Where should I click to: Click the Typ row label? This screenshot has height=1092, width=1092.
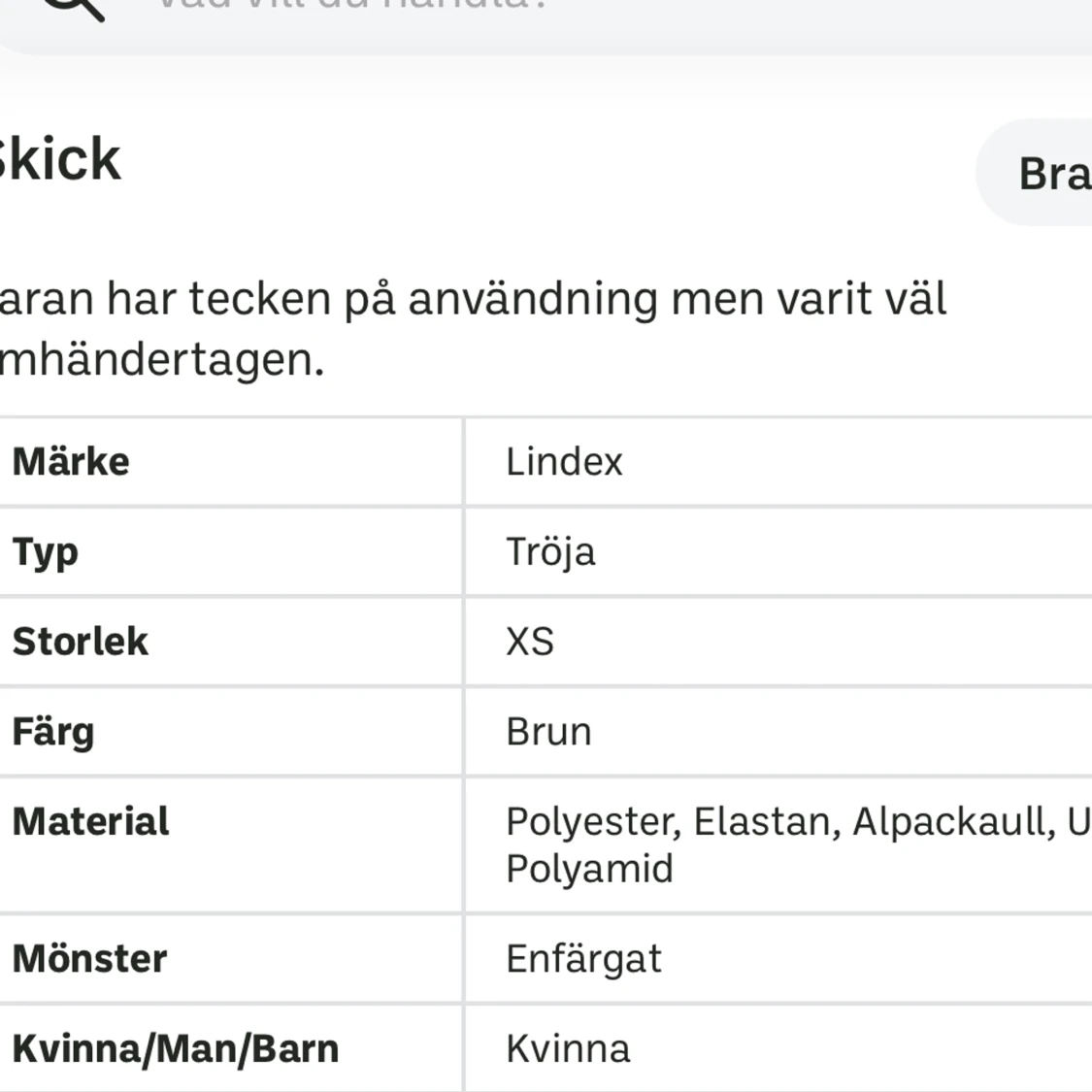(44, 551)
